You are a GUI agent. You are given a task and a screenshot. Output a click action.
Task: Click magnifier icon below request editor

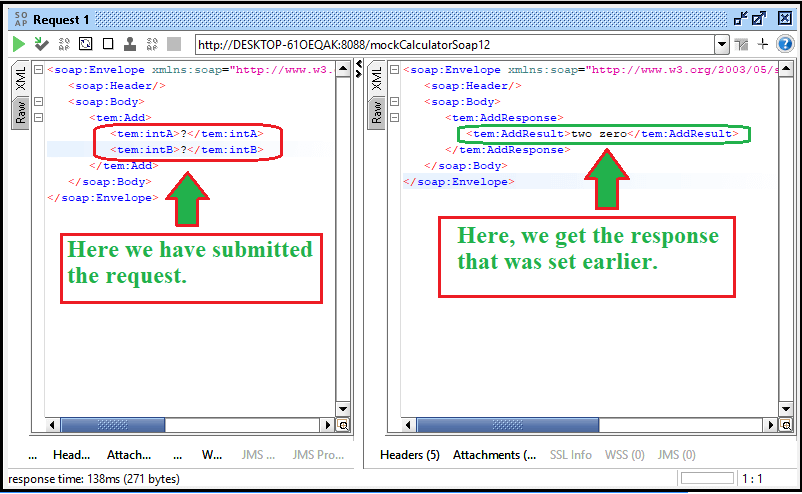[x=343, y=425]
